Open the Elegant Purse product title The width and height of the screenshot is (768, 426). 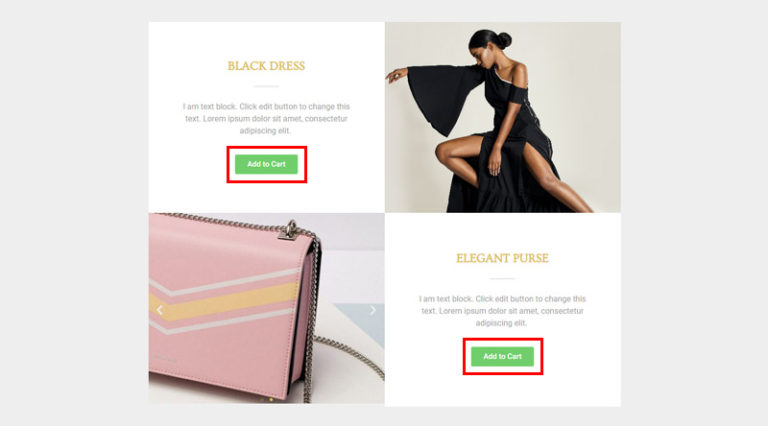(x=503, y=258)
